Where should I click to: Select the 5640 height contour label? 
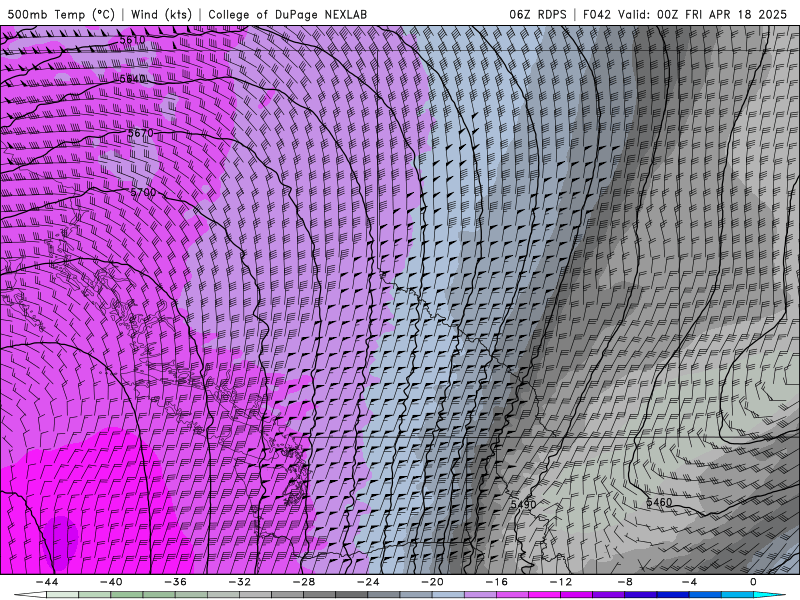click(132, 79)
